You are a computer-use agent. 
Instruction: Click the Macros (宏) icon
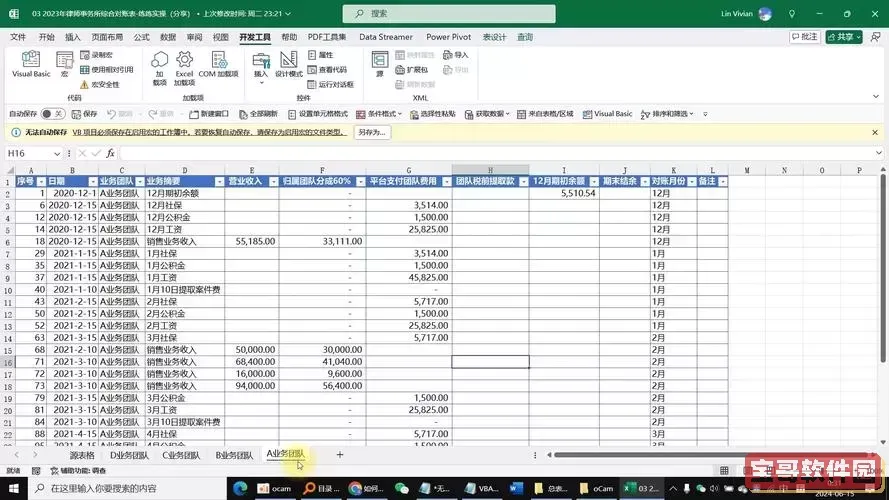point(63,64)
